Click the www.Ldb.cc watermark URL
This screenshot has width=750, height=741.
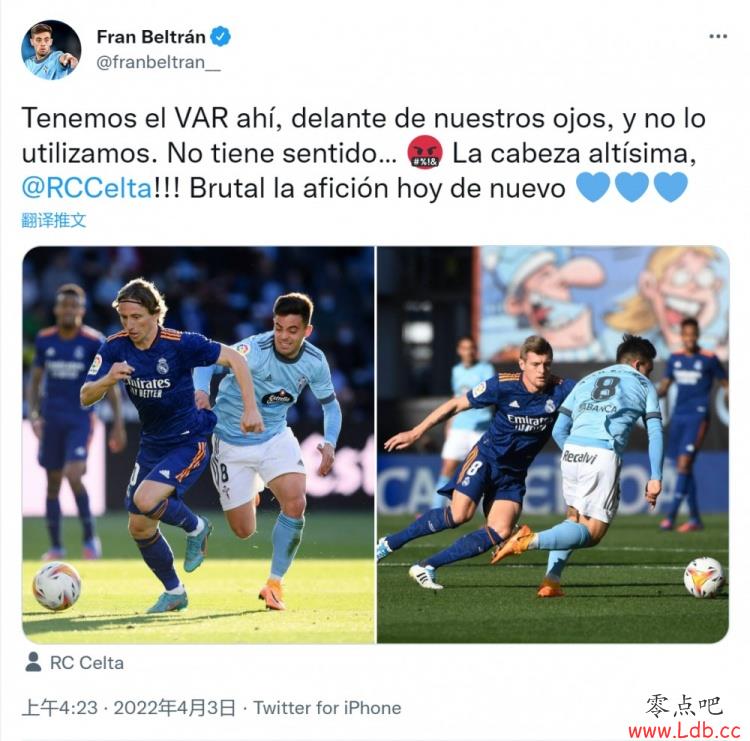(x=684, y=731)
